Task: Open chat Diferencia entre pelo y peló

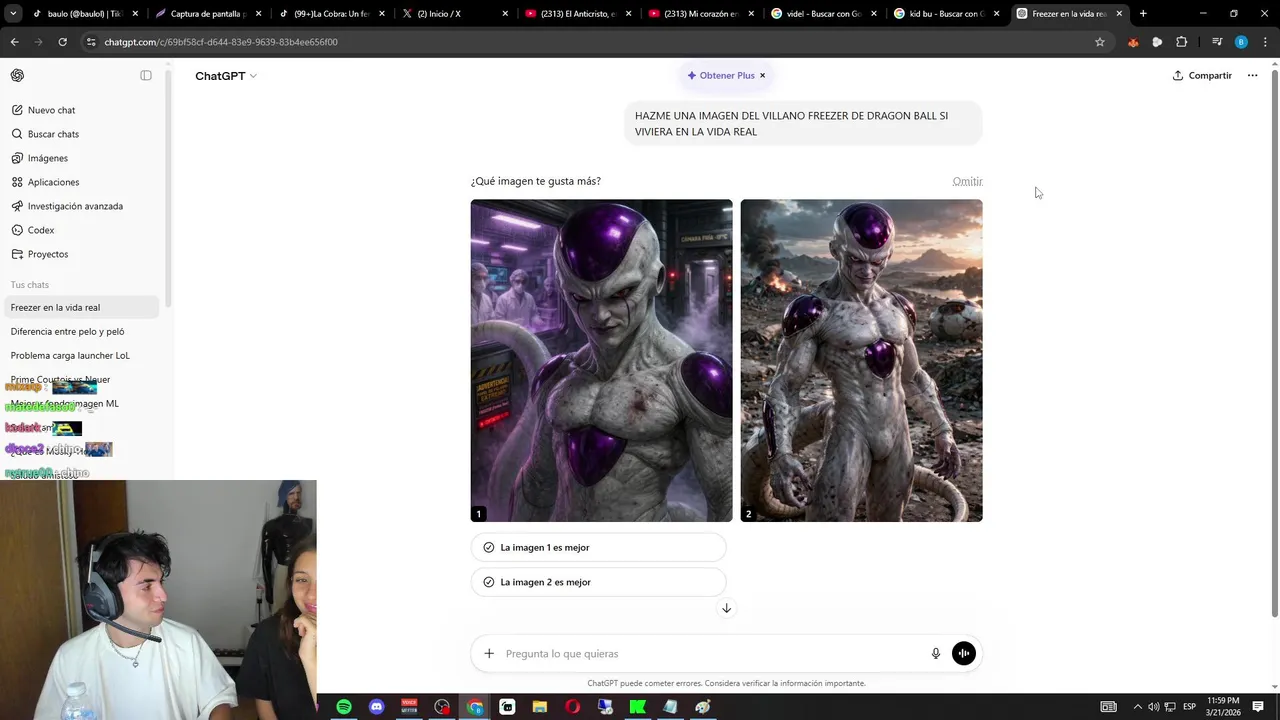Action: pos(82,331)
